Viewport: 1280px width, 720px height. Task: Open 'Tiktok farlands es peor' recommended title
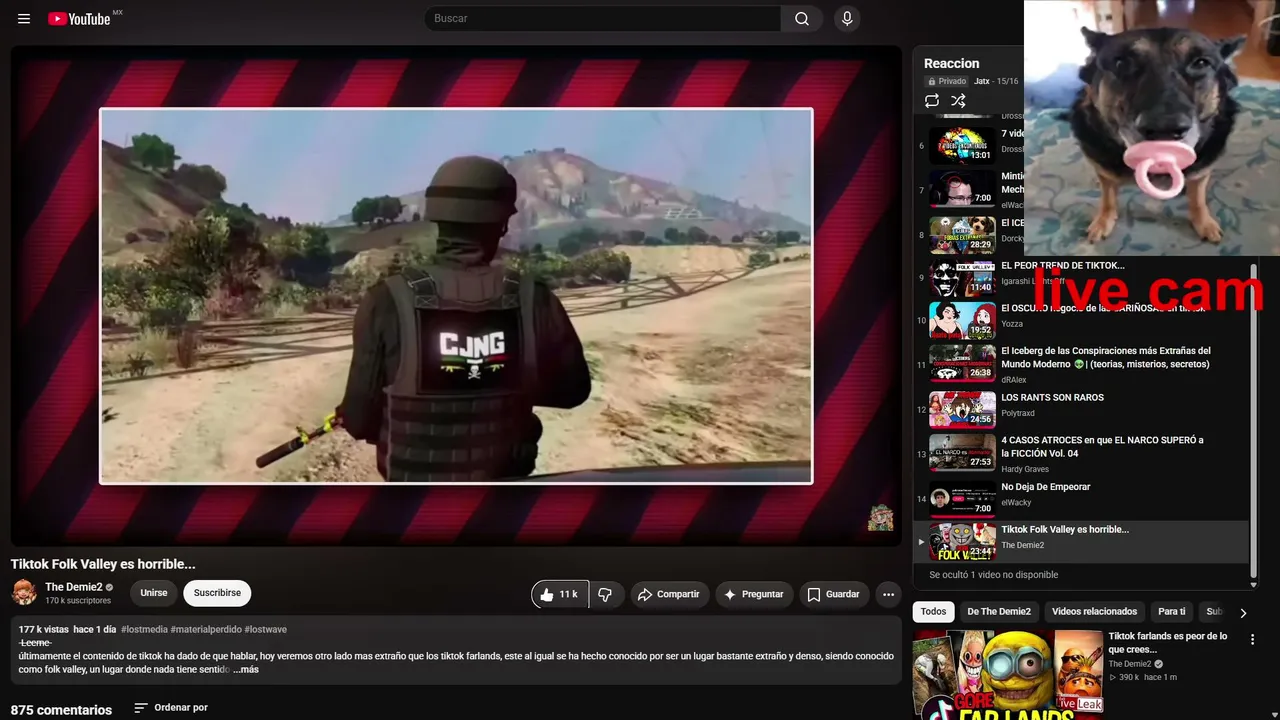coord(1167,643)
